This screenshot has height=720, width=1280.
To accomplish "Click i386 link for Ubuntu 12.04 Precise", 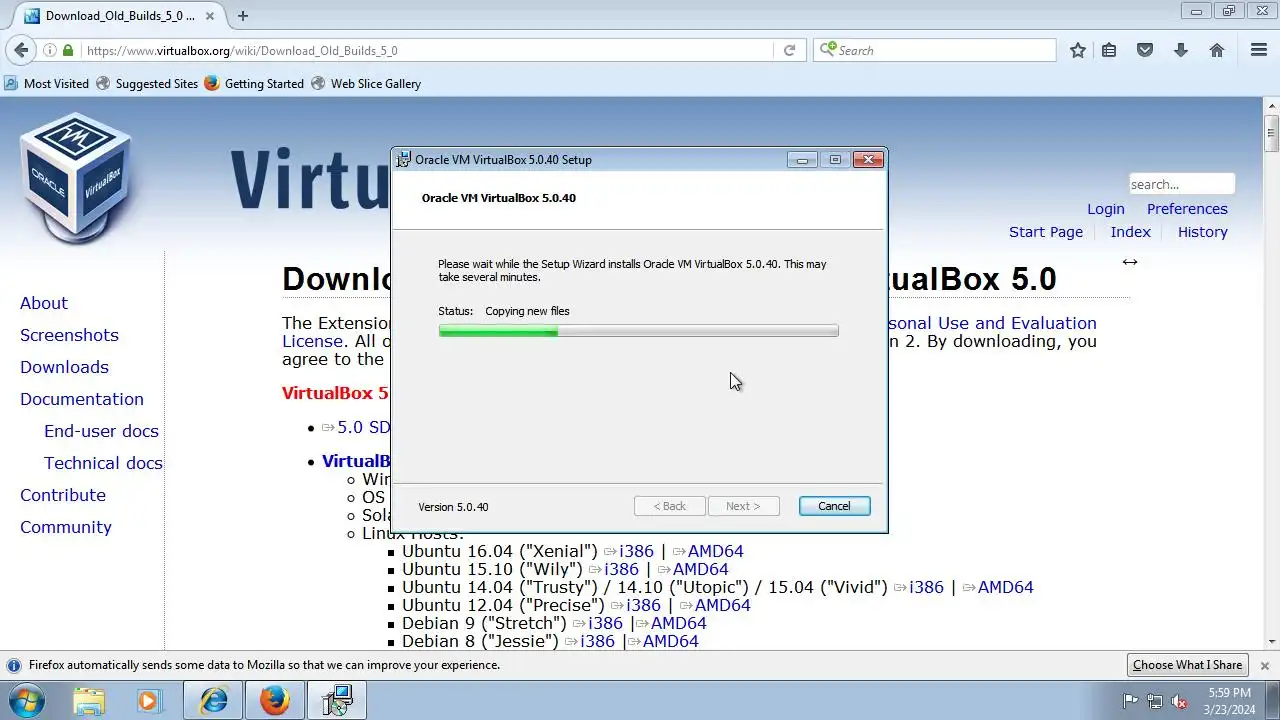I will pyautogui.click(x=643, y=605).
